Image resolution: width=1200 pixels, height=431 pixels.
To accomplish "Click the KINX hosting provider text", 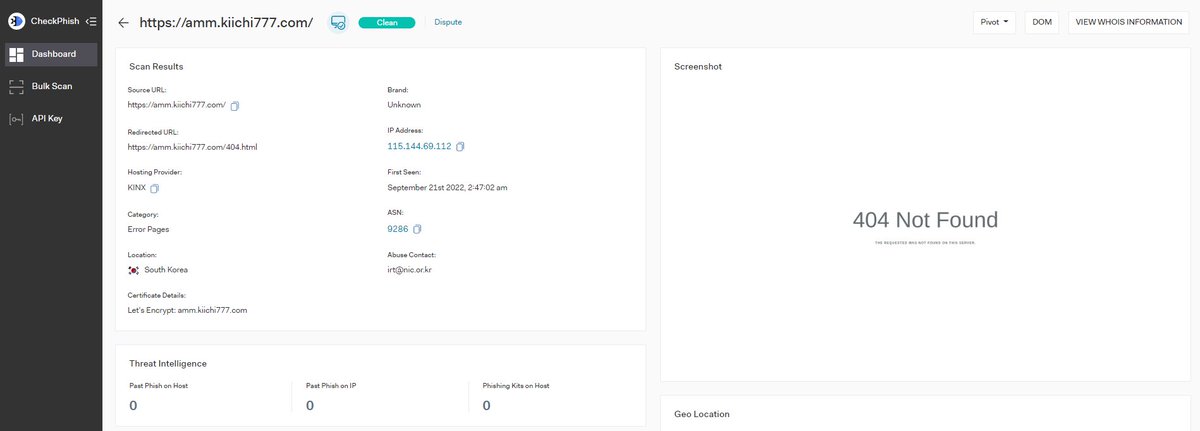I will coord(137,188).
